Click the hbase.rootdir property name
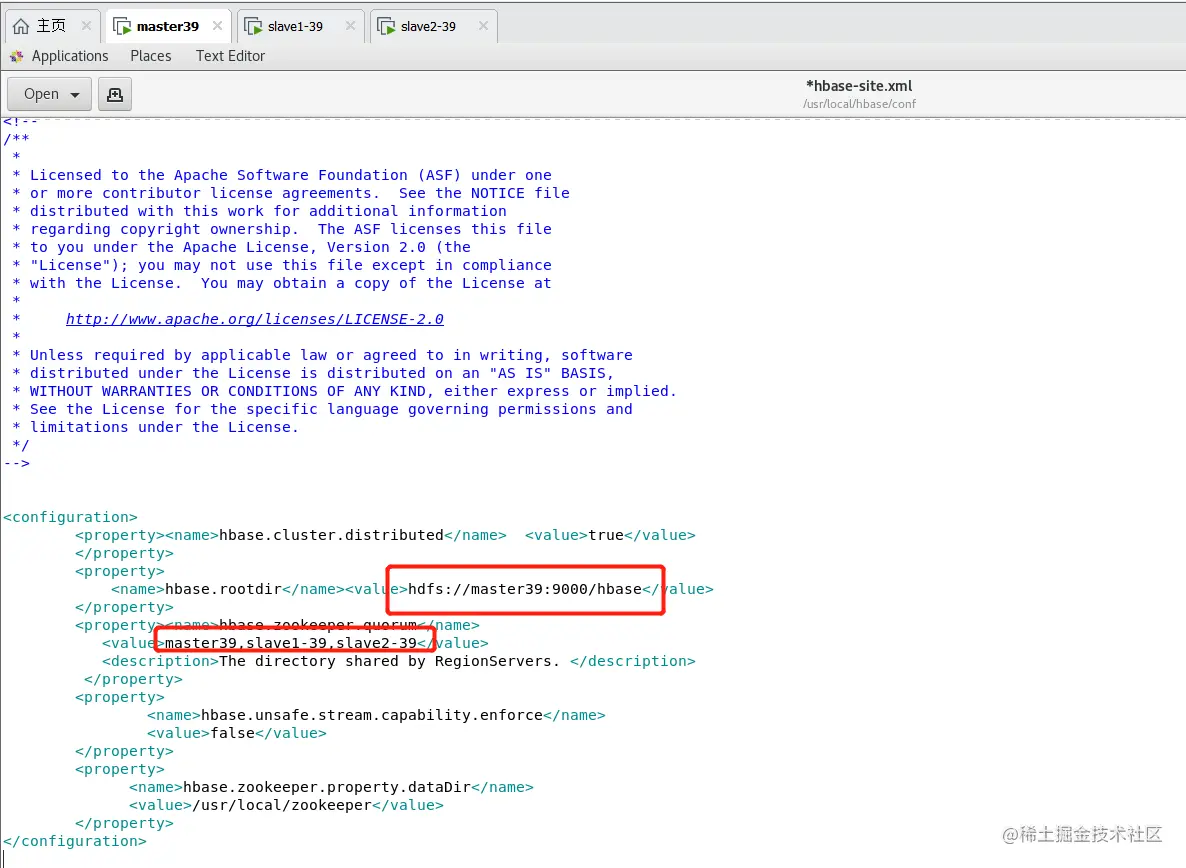 pyautogui.click(x=223, y=589)
